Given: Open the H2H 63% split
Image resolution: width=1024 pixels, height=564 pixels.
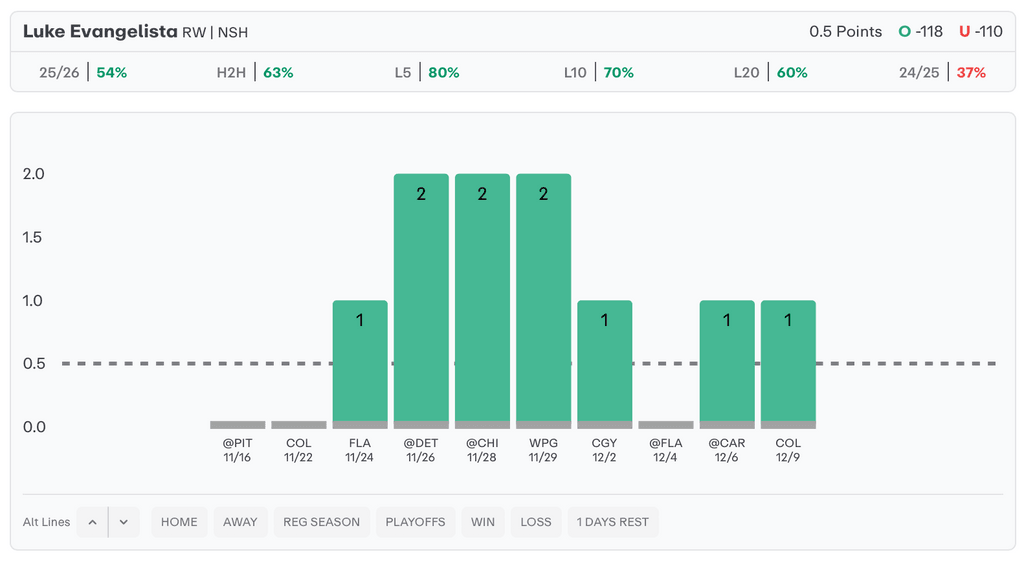Looking at the screenshot, I should pos(255,73).
